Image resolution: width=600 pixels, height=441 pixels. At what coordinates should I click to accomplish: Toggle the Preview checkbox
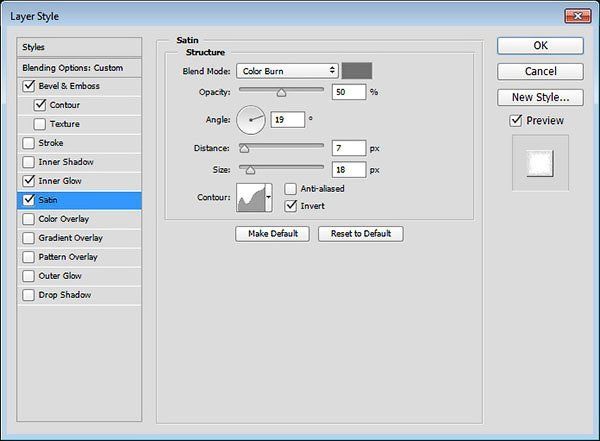tap(516, 121)
